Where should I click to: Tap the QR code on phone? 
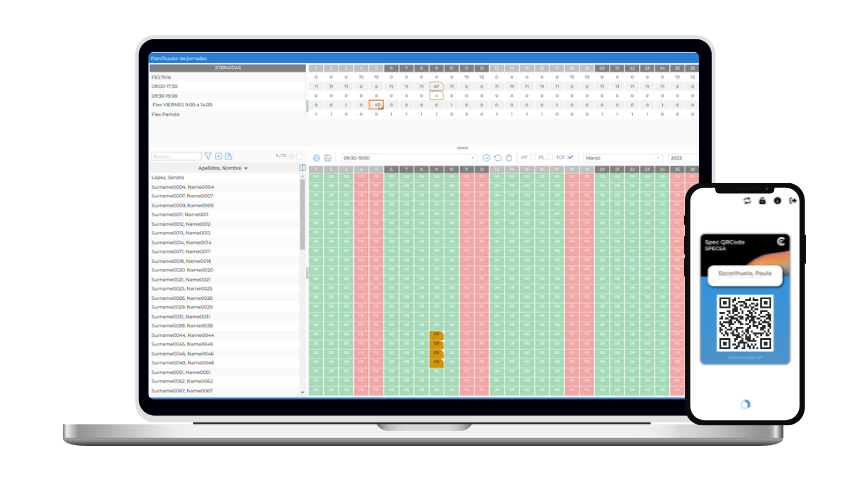click(745, 323)
